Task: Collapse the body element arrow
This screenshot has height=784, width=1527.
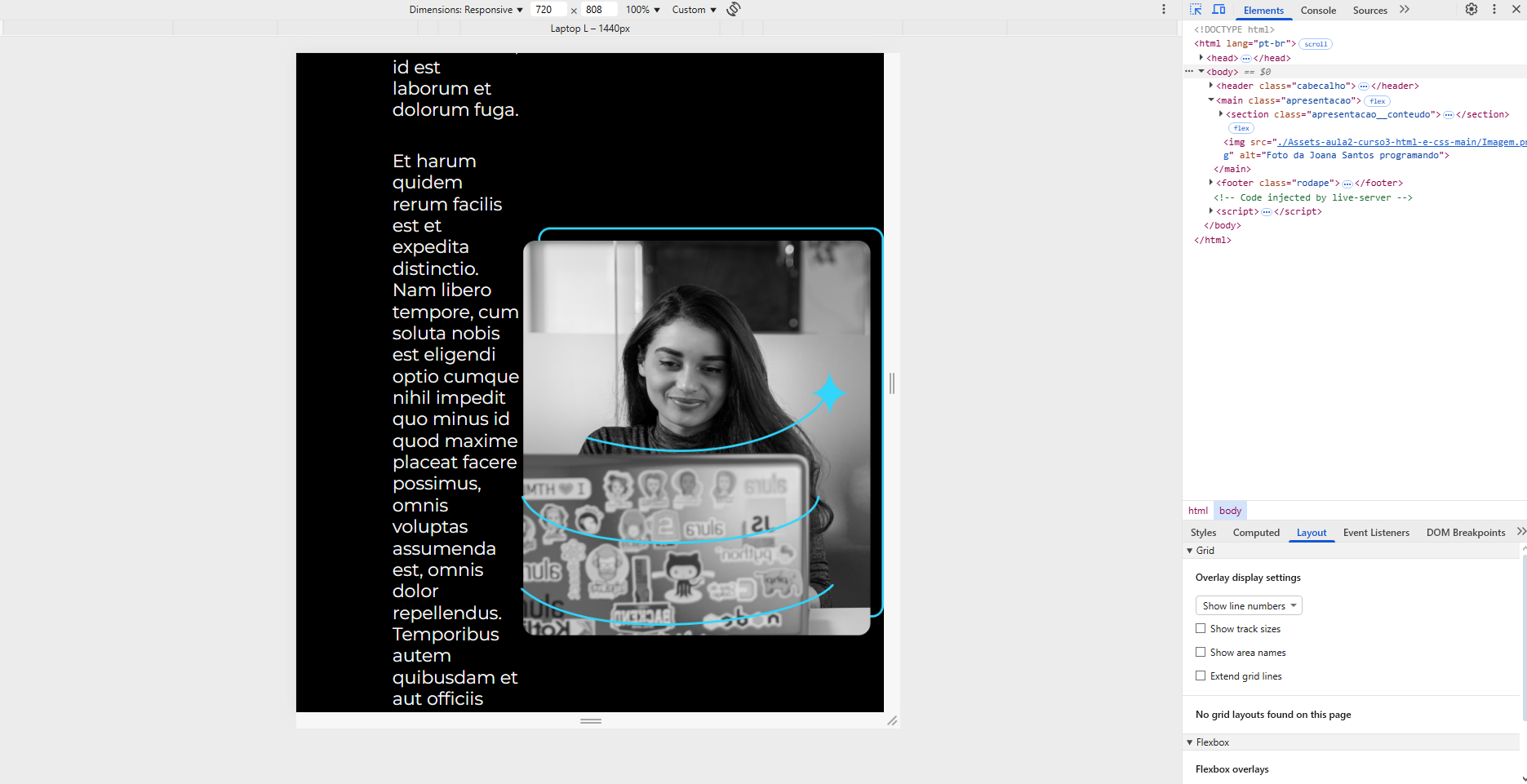Action: [x=1201, y=72]
